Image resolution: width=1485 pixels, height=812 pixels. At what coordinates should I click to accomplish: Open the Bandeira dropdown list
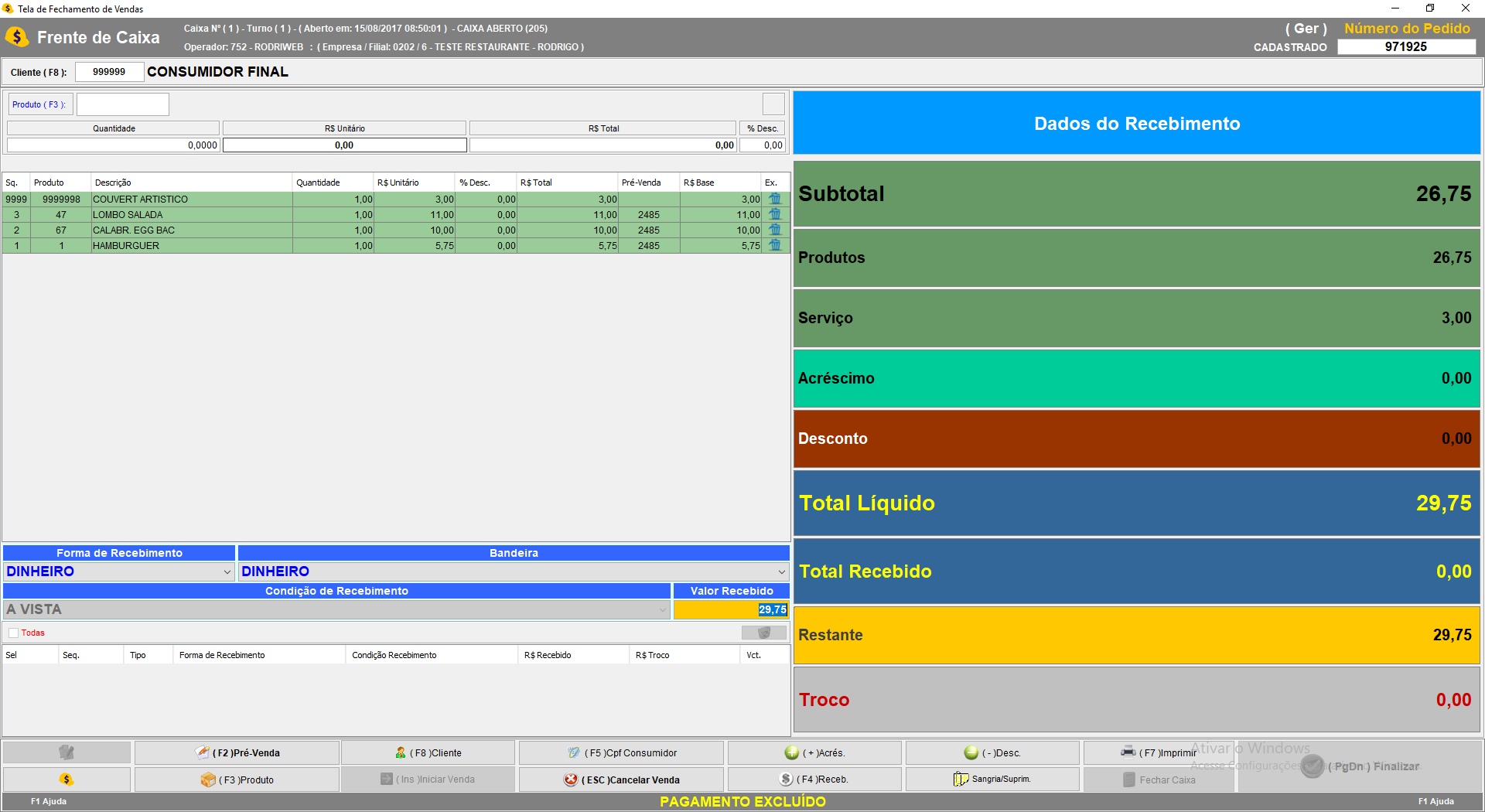point(781,571)
